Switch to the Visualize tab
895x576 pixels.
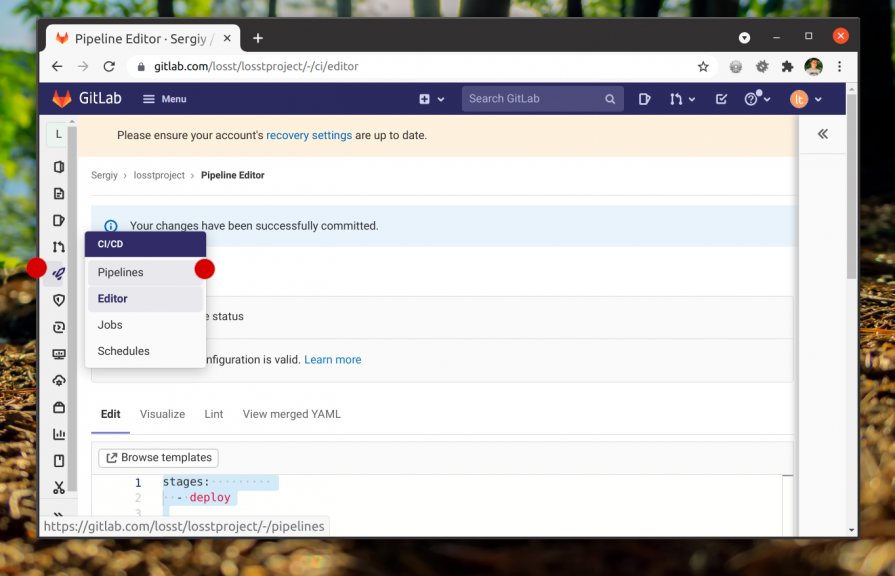(162, 414)
